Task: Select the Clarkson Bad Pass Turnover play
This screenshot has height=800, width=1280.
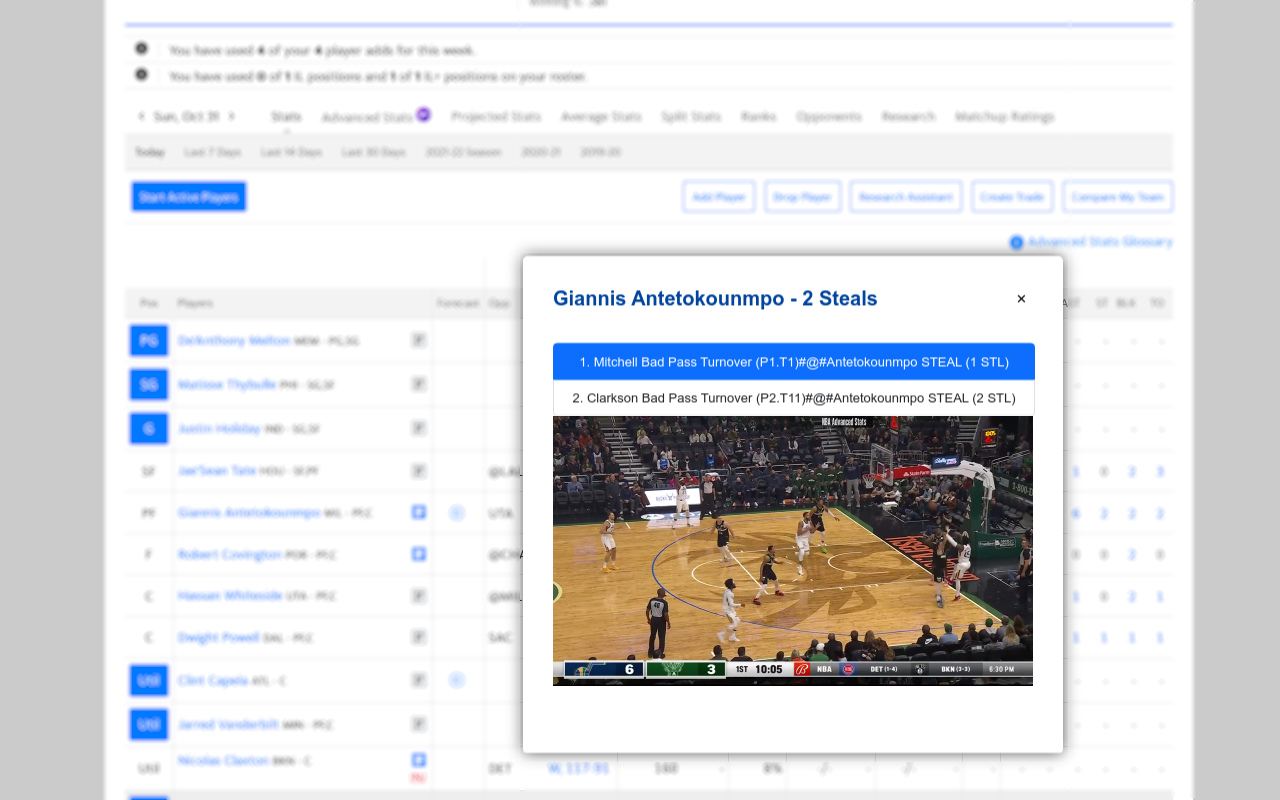Action: click(x=794, y=398)
